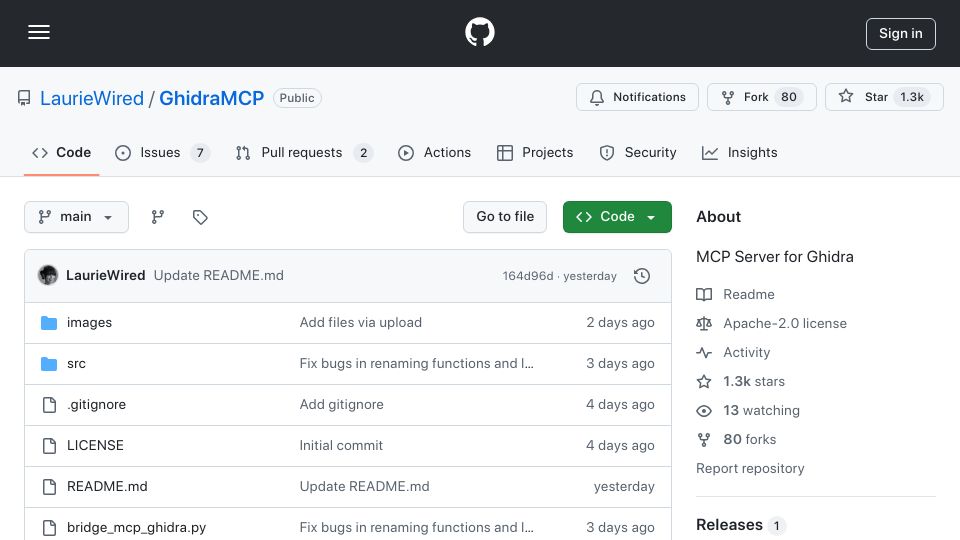
Task: Click the Go to file button
Action: point(505,217)
